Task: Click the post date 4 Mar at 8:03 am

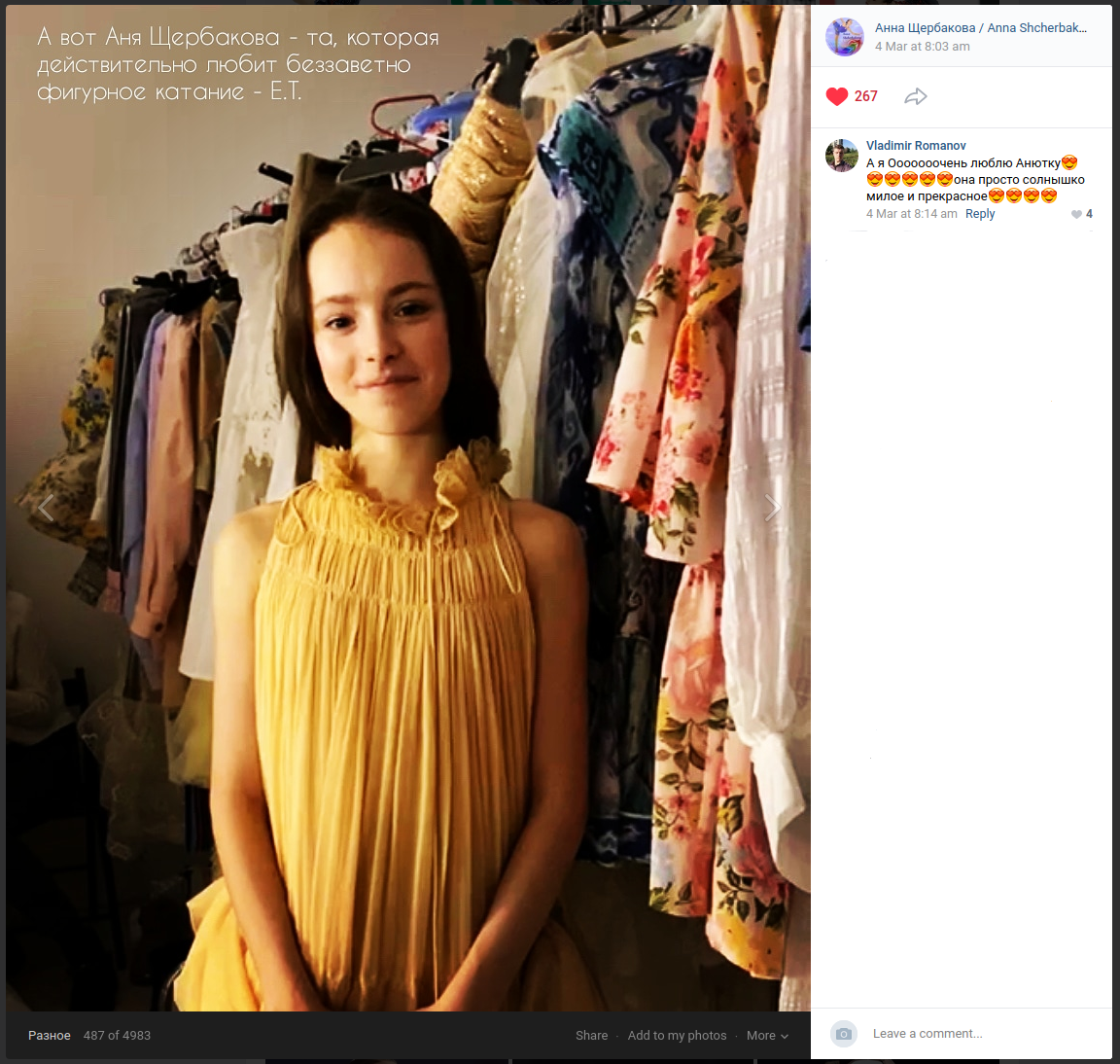Action: point(922,47)
